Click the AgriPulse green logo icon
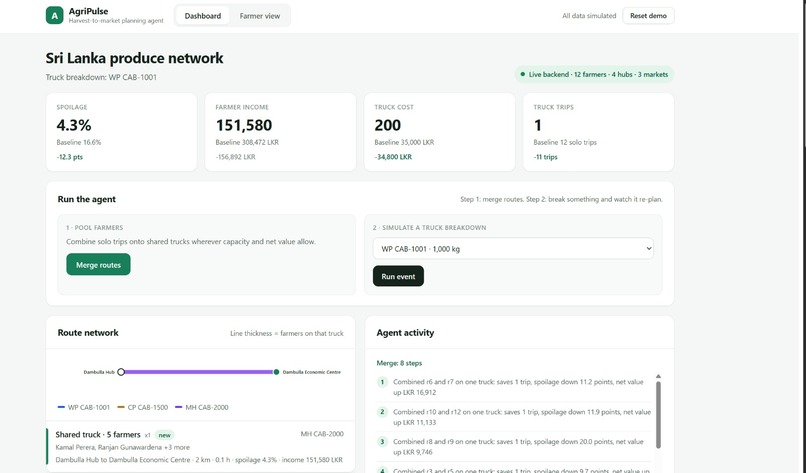Screen dimensions: 806x473 (x=54, y=15)
